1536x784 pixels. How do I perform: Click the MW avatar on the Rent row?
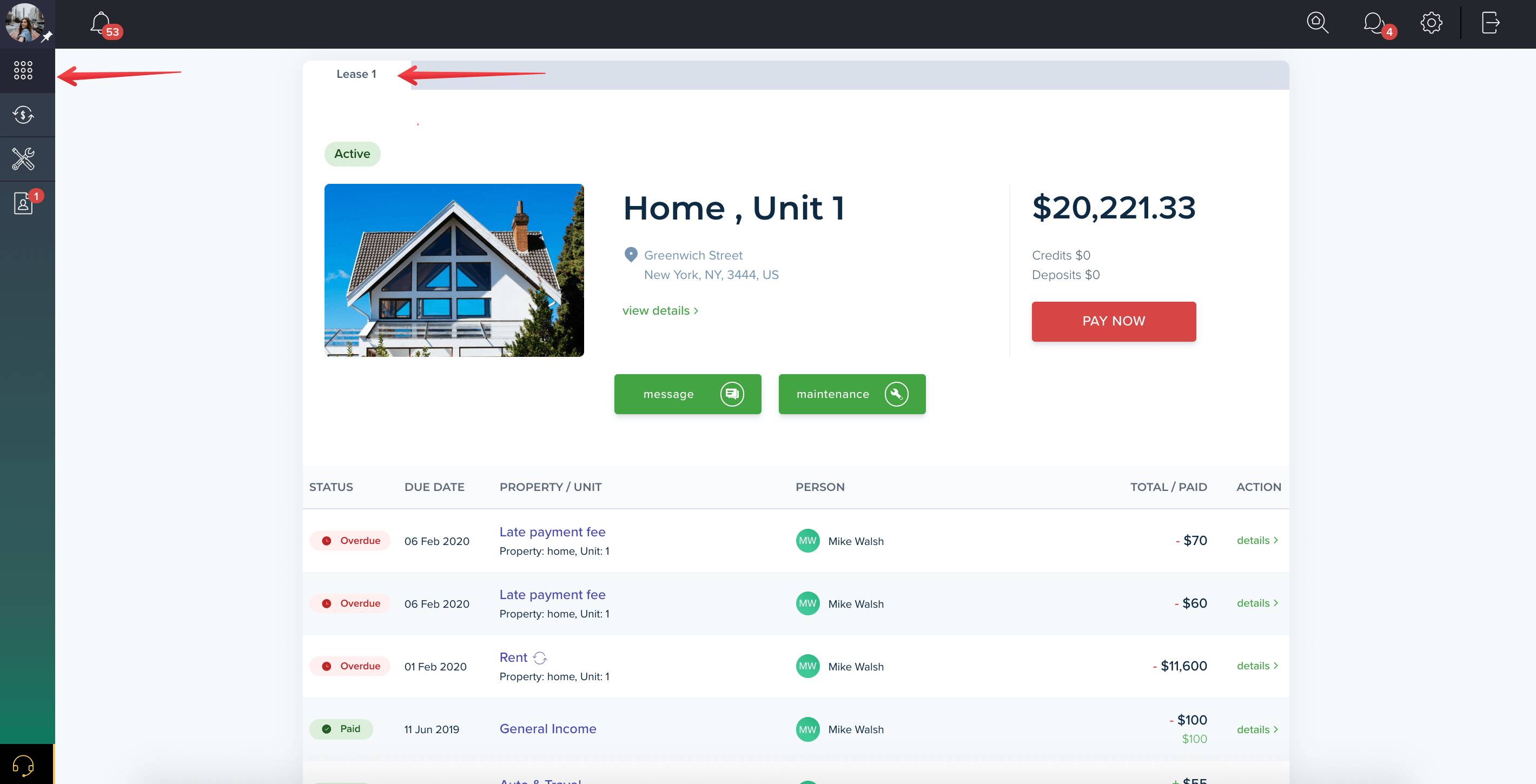click(x=807, y=666)
